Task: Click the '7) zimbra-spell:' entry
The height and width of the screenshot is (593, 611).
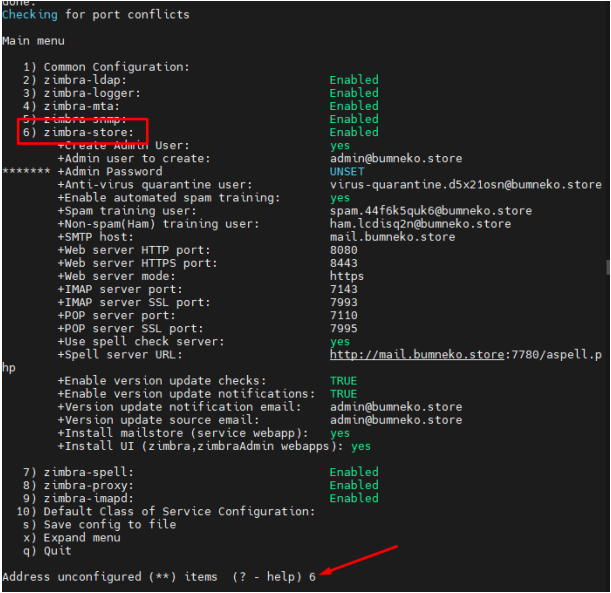Action: click(x=78, y=473)
